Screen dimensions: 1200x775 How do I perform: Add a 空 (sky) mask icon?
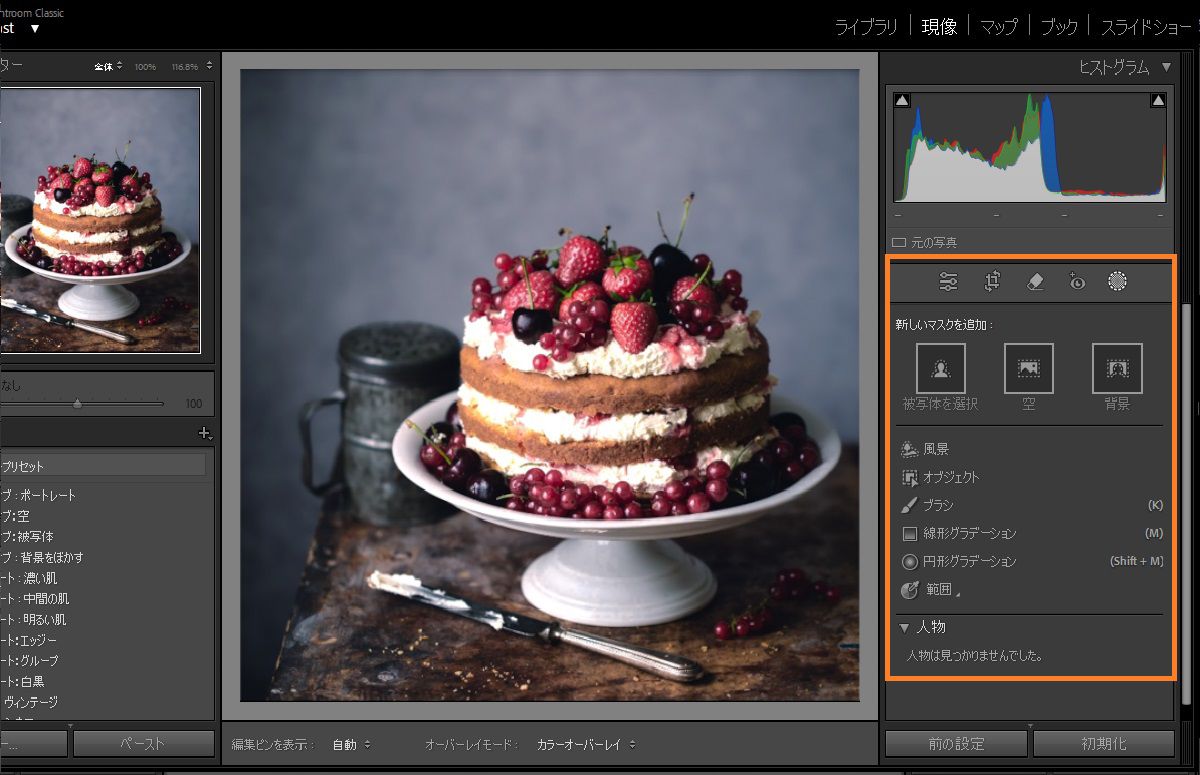coord(1029,368)
